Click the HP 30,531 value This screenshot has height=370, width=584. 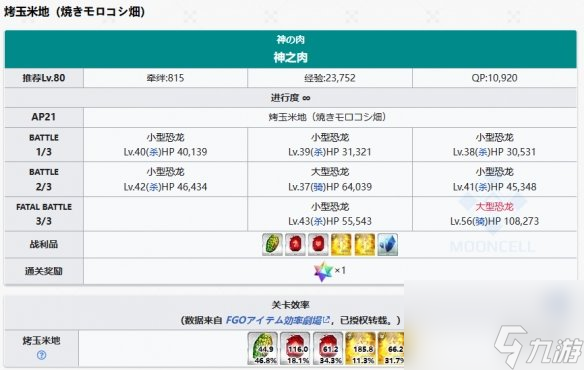tap(513, 152)
